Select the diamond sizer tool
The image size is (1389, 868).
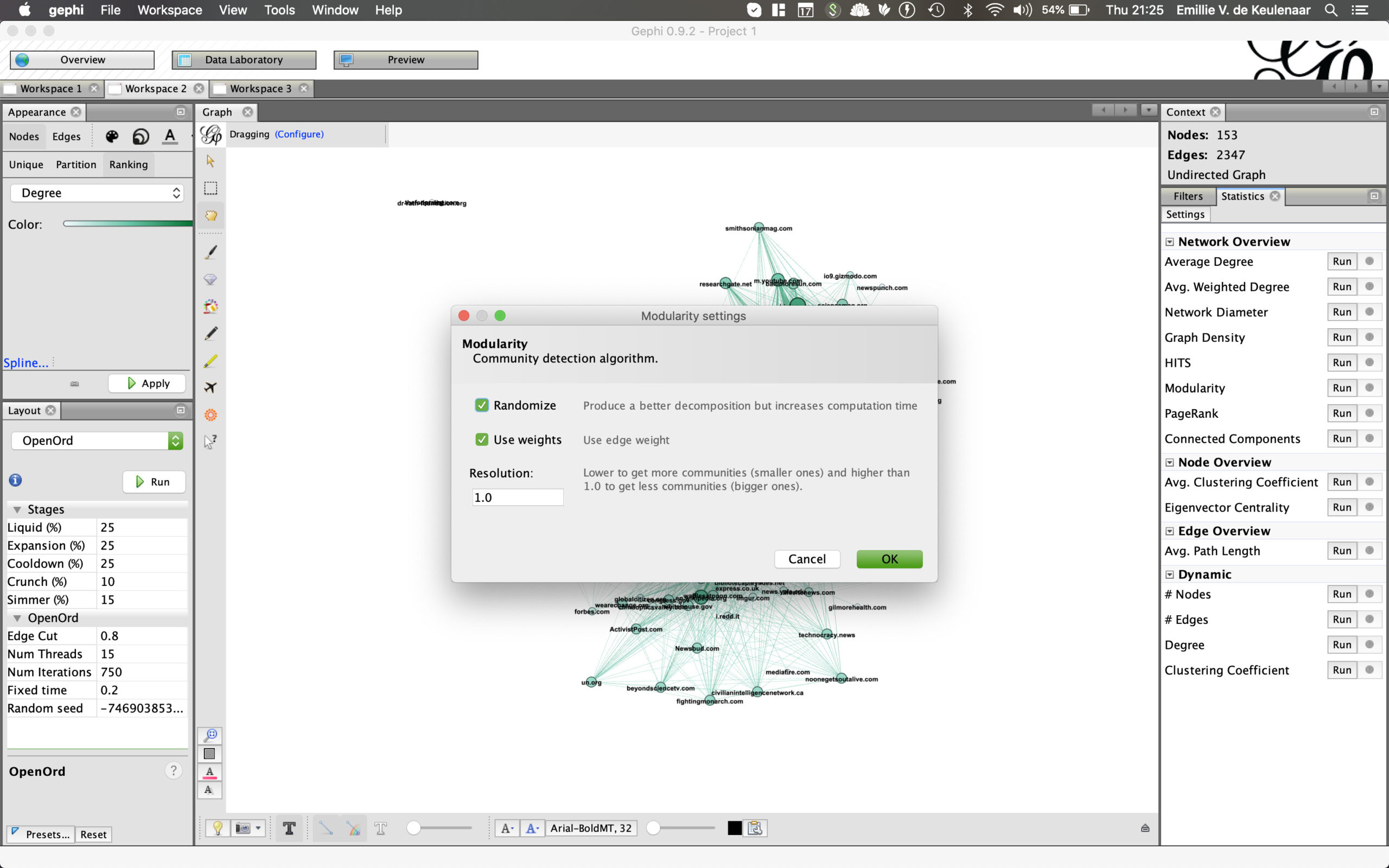(x=211, y=279)
